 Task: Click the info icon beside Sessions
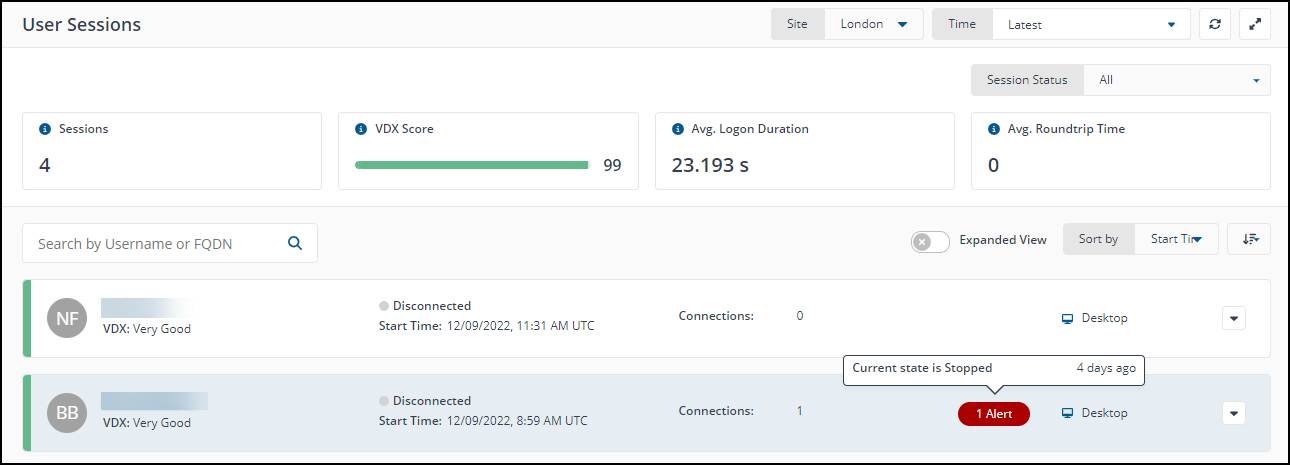tap(45, 129)
